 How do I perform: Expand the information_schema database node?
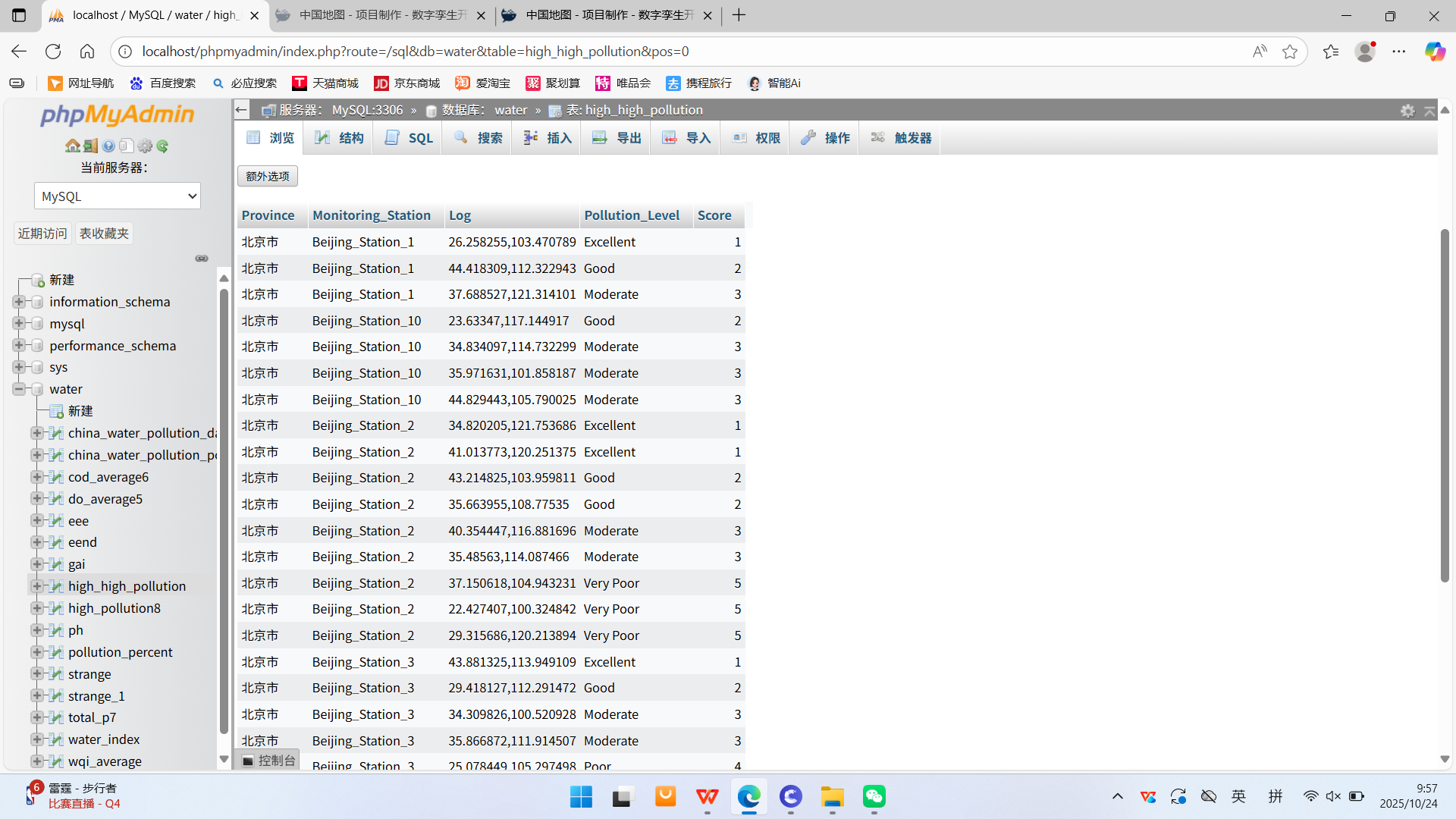click(19, 302)
